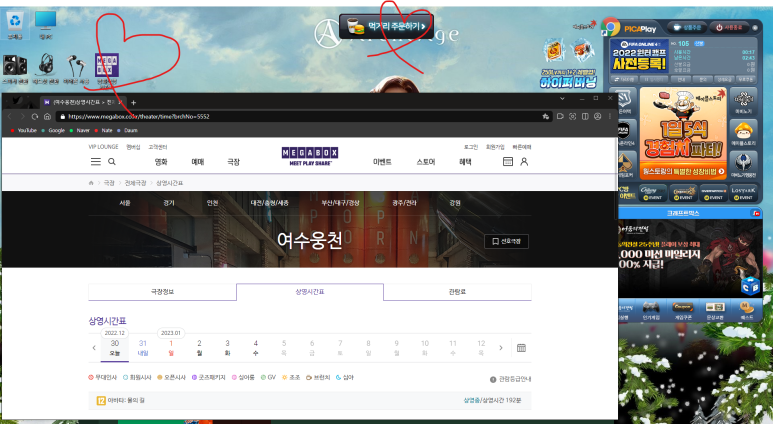Click the YouTube bookmark

(x=24, y=131)
